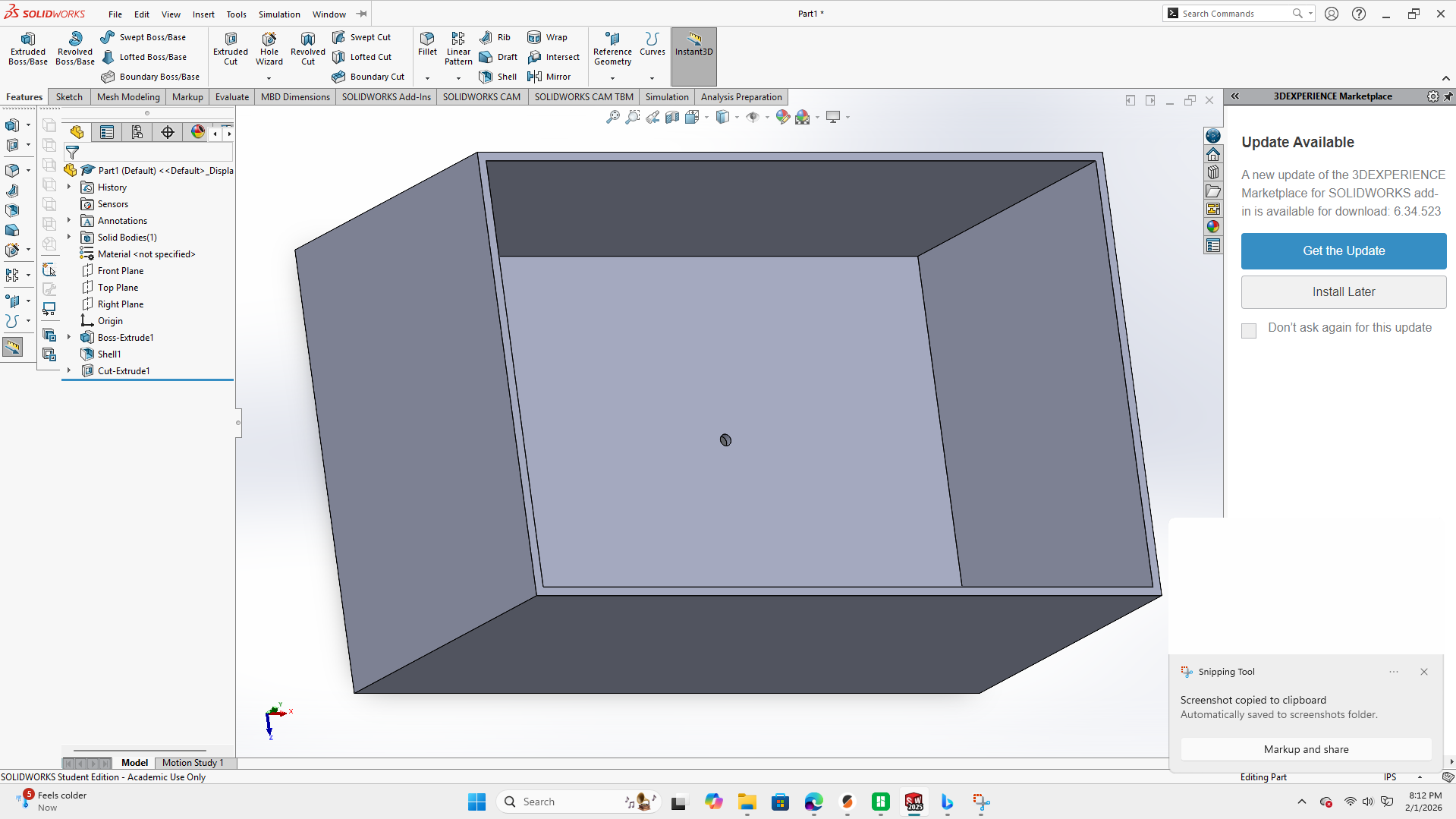
Task: Click Markup and share in Snipping Tool
Action: coord(1306,749)
